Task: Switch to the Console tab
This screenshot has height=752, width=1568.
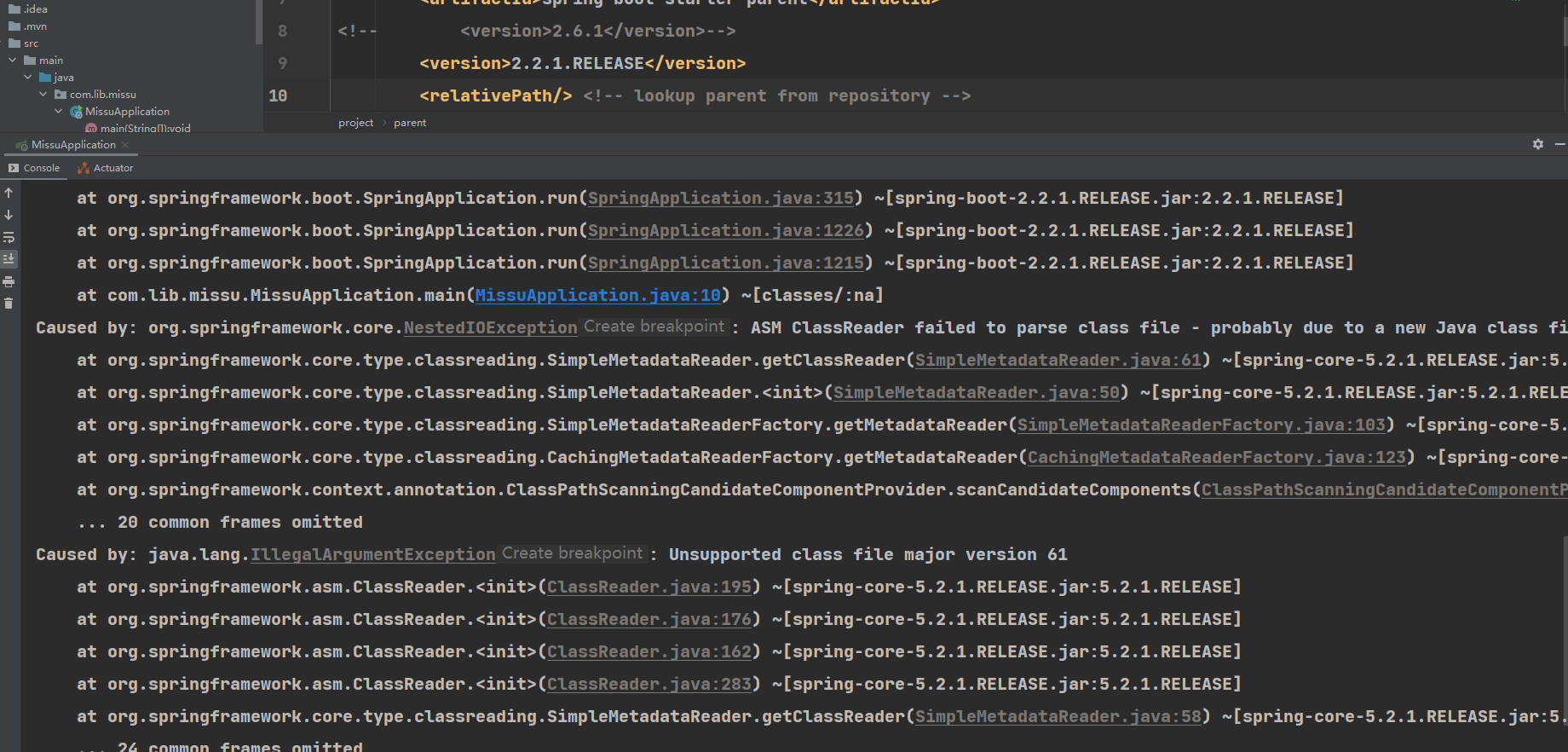Action: point(34,168)
